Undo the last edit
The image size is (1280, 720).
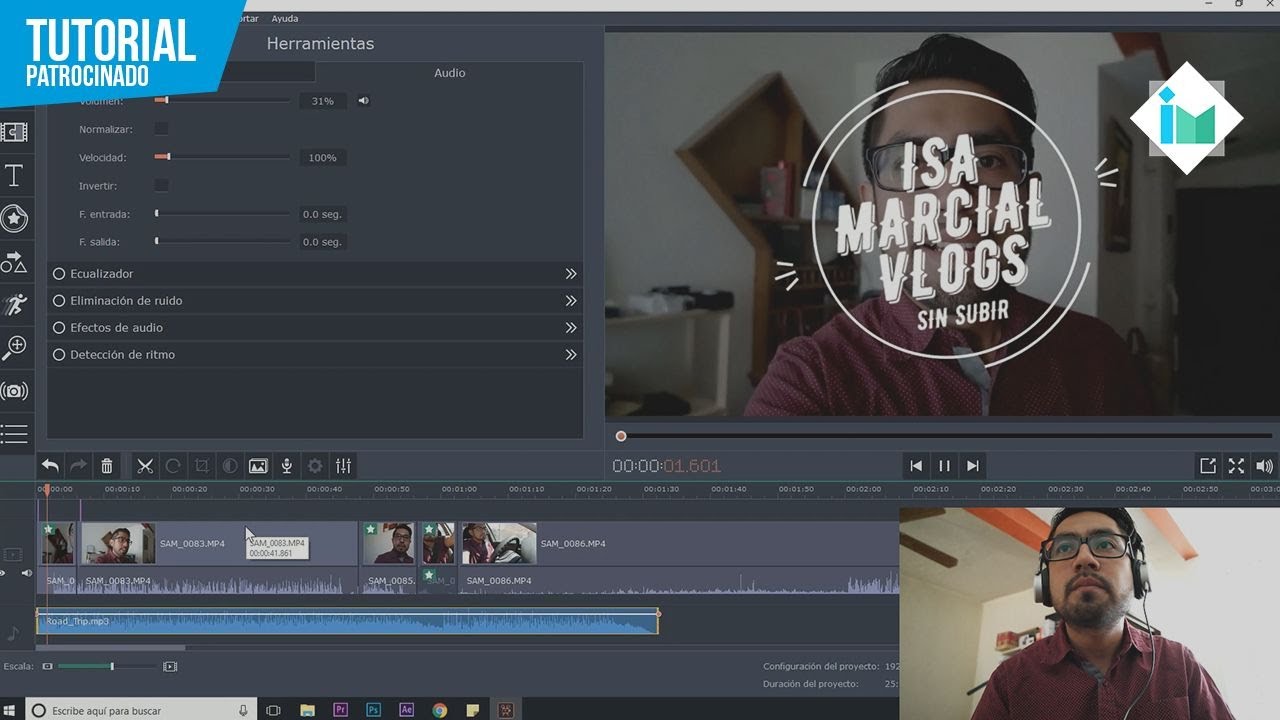[x=50, y=466]
